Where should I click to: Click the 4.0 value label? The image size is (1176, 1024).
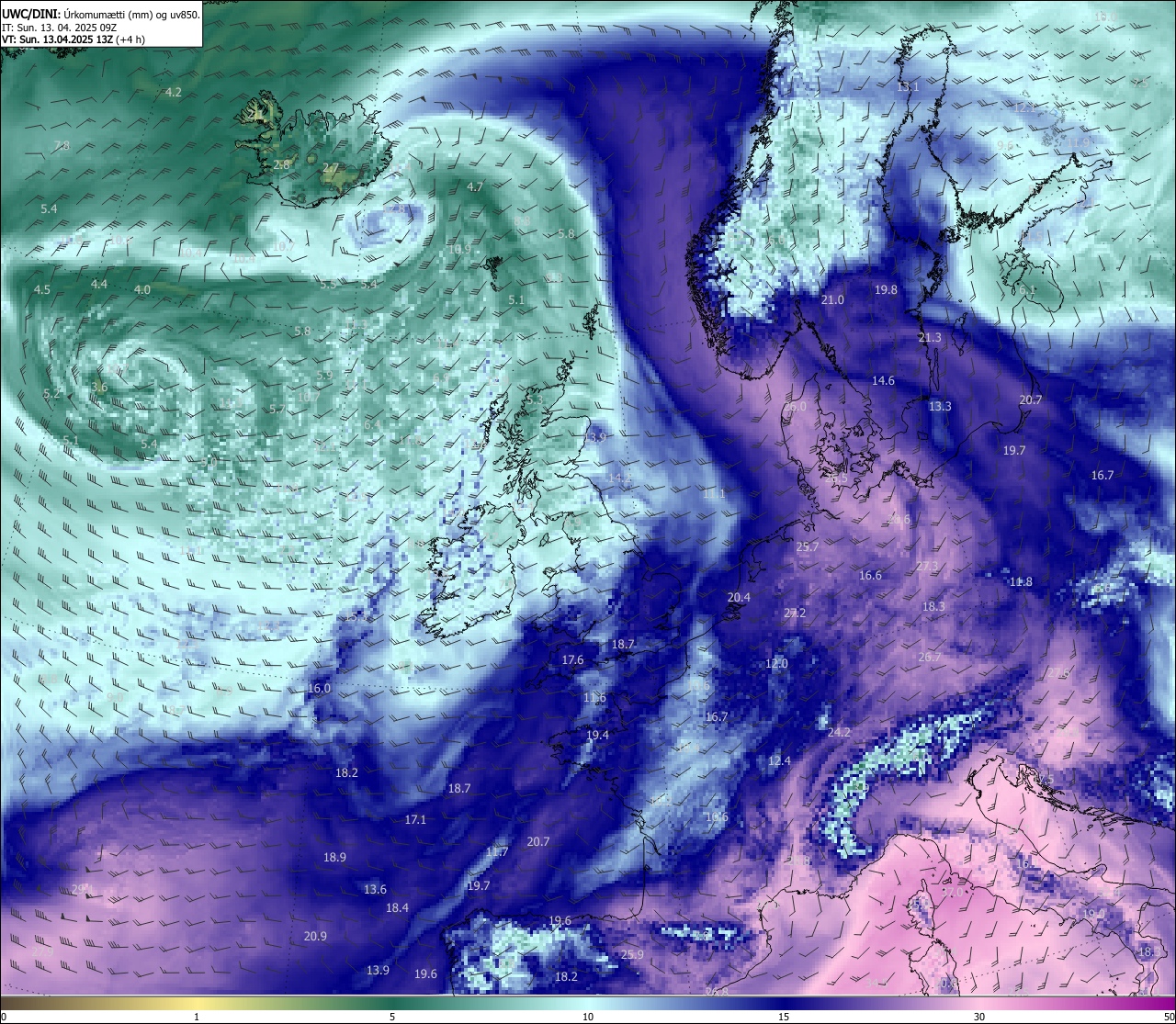coord(142,289)
